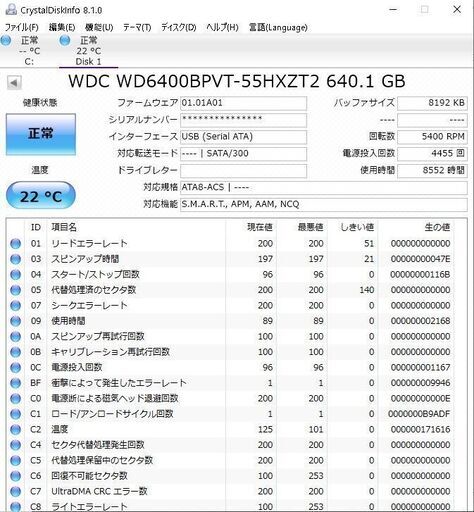Select row 代替処理保留中のセクタ数
The image size is (474, 512).
(230, 461)
